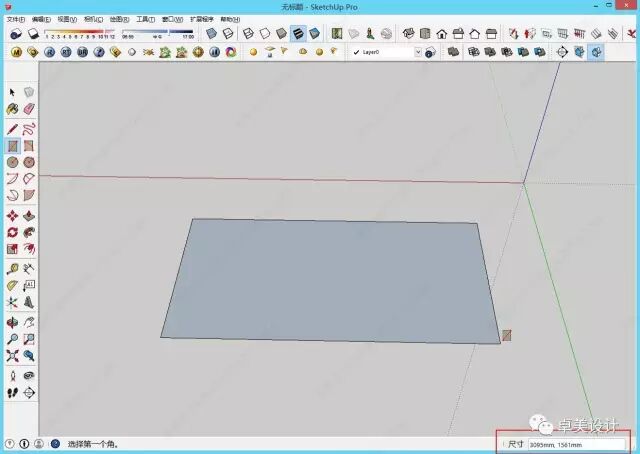Toggle back edges display
The image size is (640, 454).
pos(228,33)
